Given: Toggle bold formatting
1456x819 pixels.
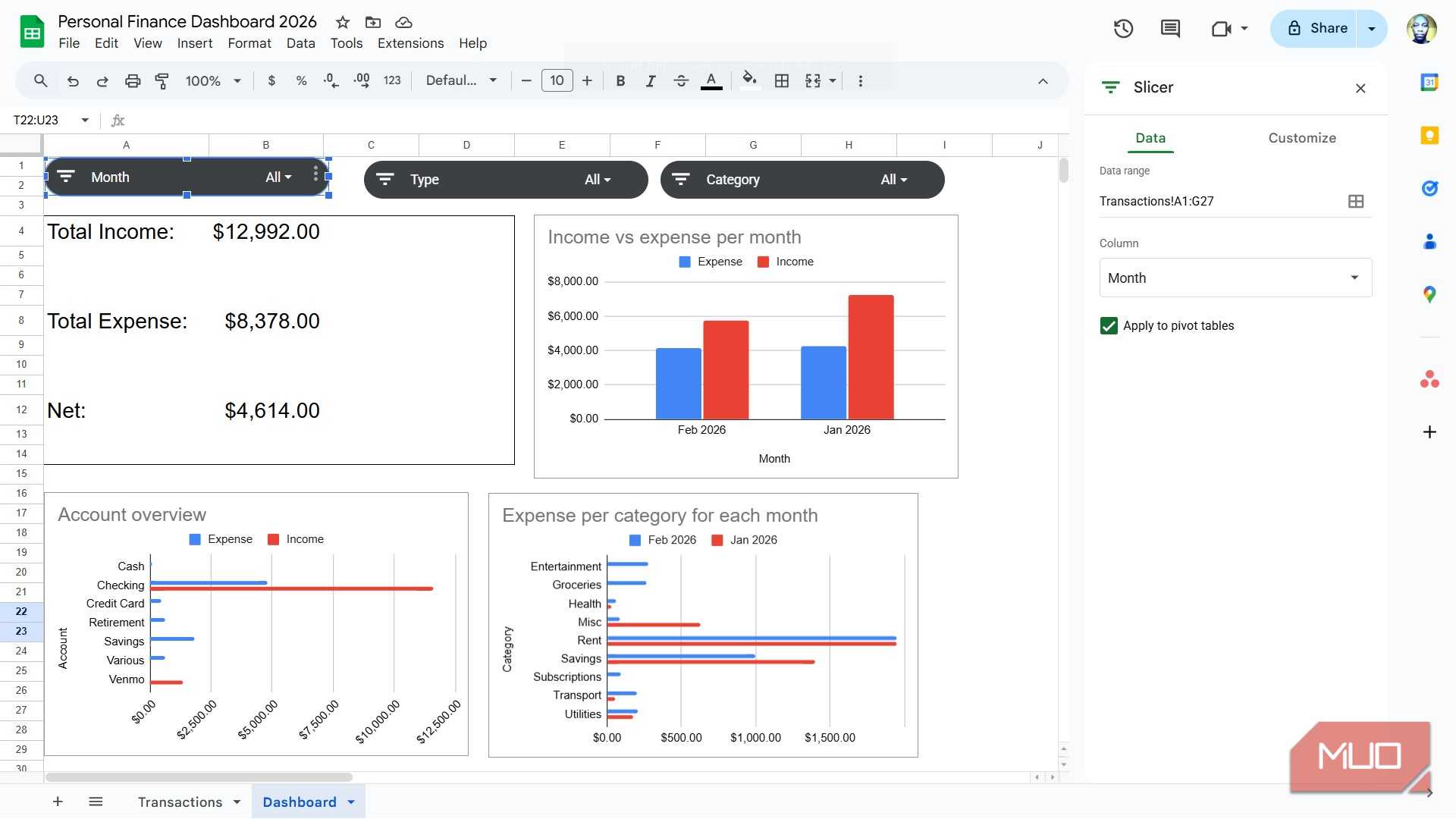Looking at the screenshot, I should click(x=620, y=80).
